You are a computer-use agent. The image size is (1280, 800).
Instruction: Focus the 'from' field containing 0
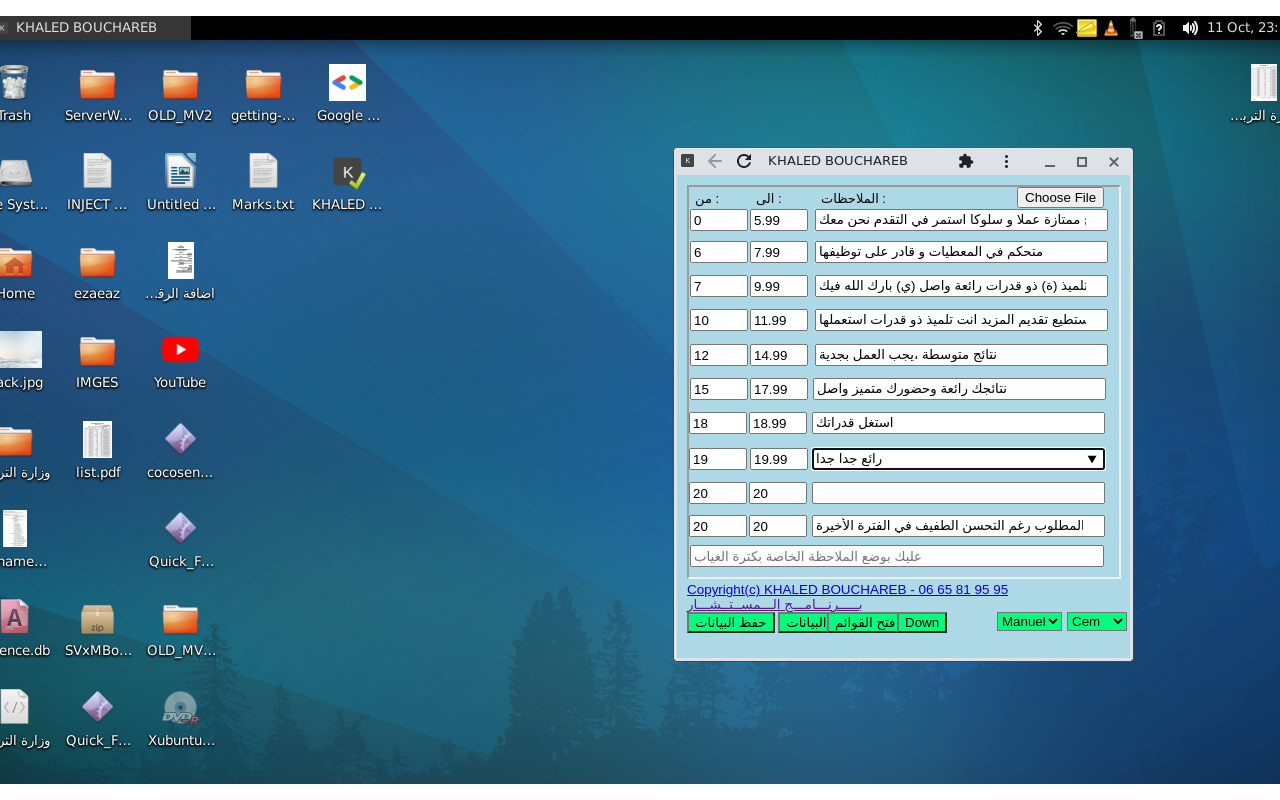tap(719, 220)
